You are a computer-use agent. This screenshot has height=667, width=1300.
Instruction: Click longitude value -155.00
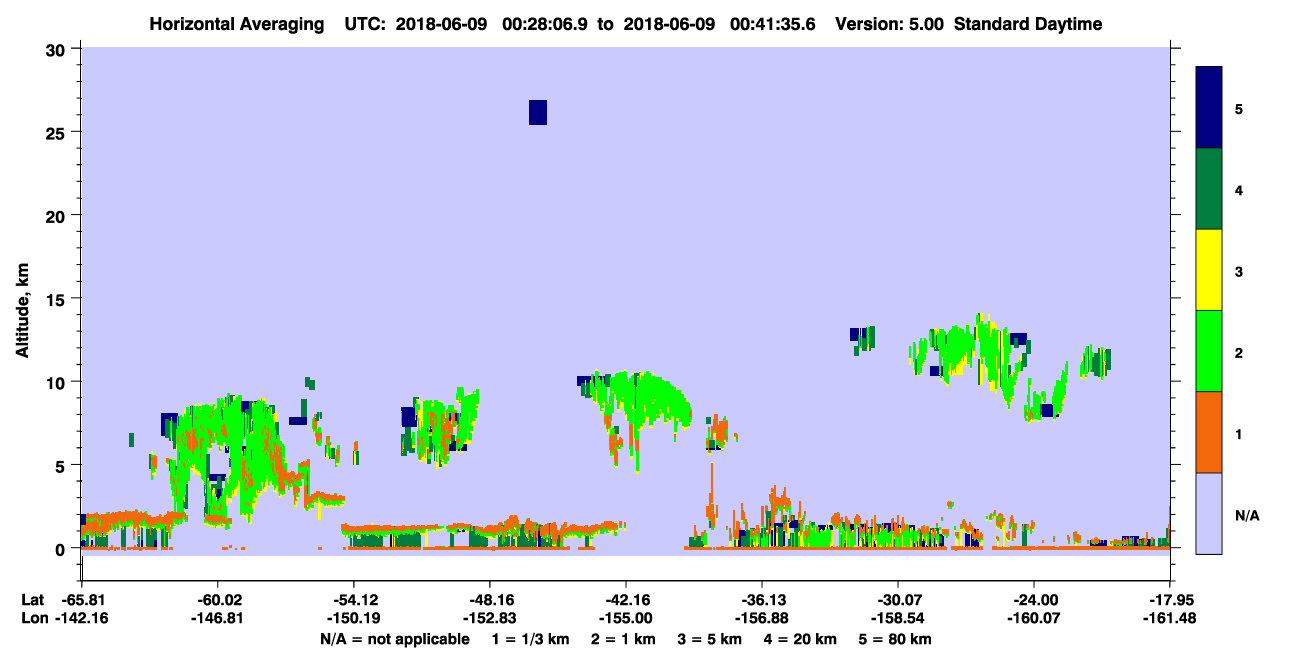pos(625,619)
